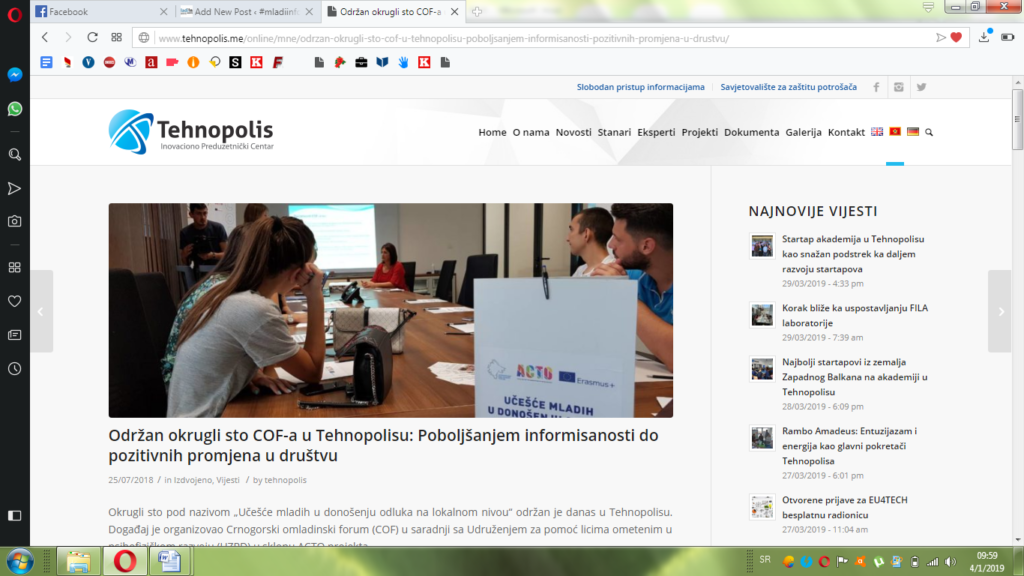The height and width of the screenshot is (576, 1024).
Task: Switch to the Facebook tab
Action: click(100, 12)
